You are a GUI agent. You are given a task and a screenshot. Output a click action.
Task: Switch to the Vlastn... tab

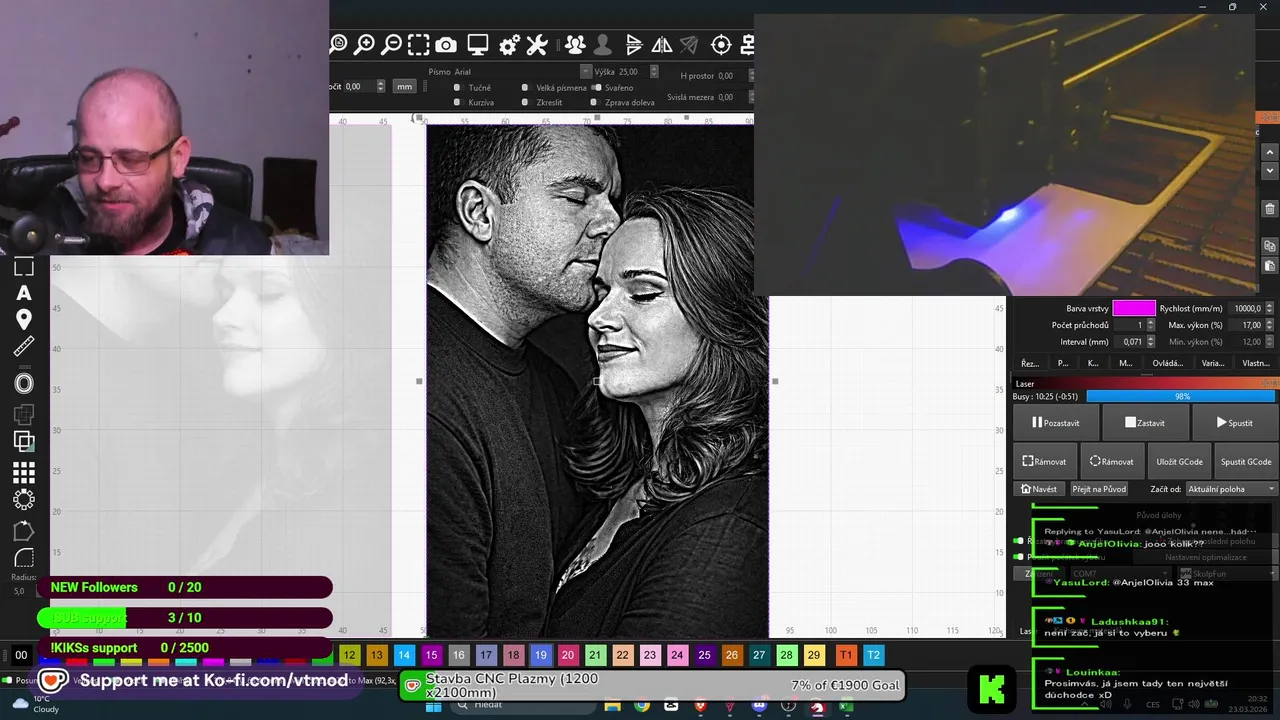1256,364
